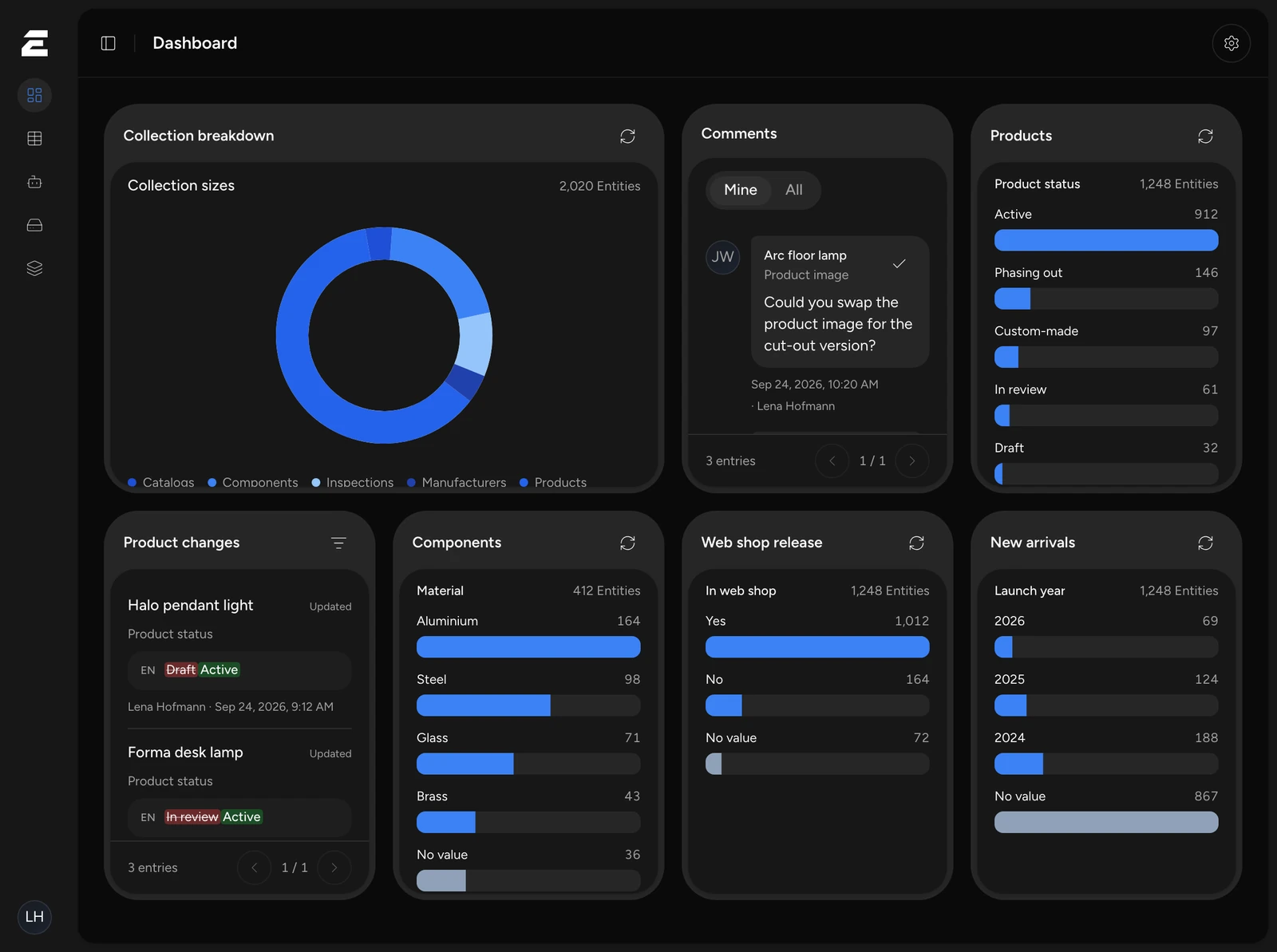Viewport: 1277px width, 952px height.
Task: Refresh the Collection breakdown card
Action: coord(627,136)
